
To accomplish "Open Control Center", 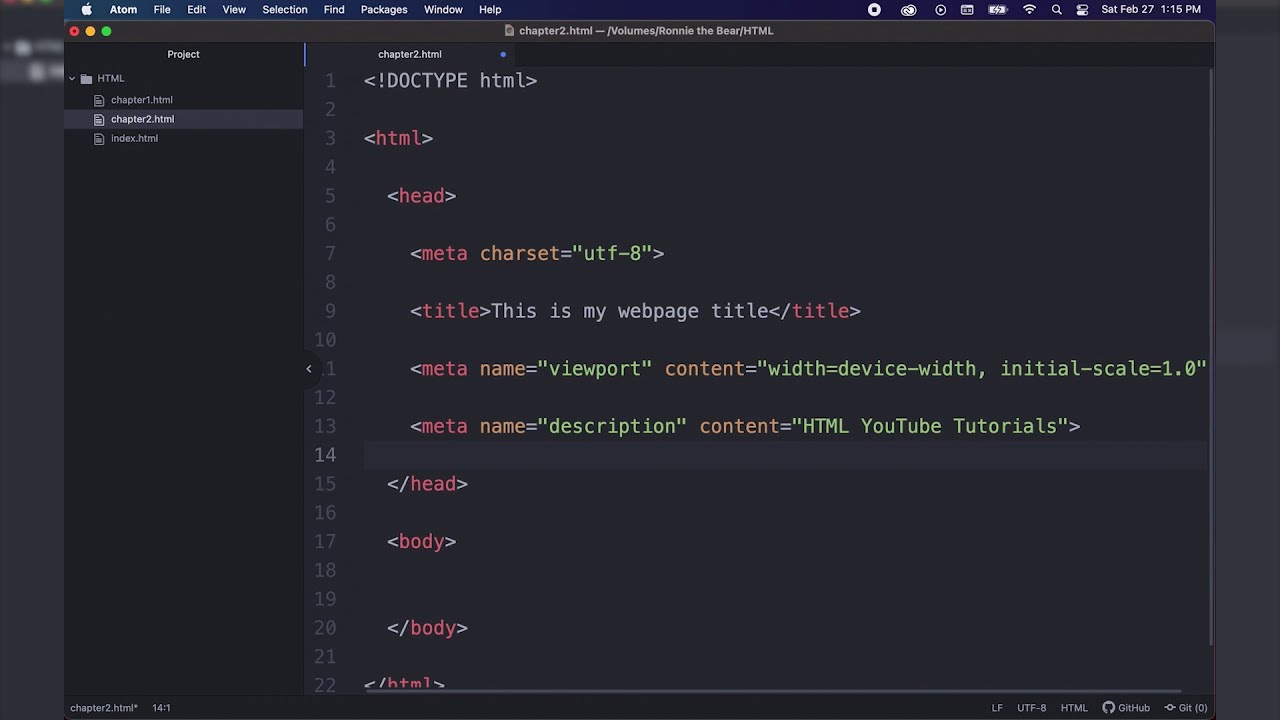I will tap(1082, 10).
